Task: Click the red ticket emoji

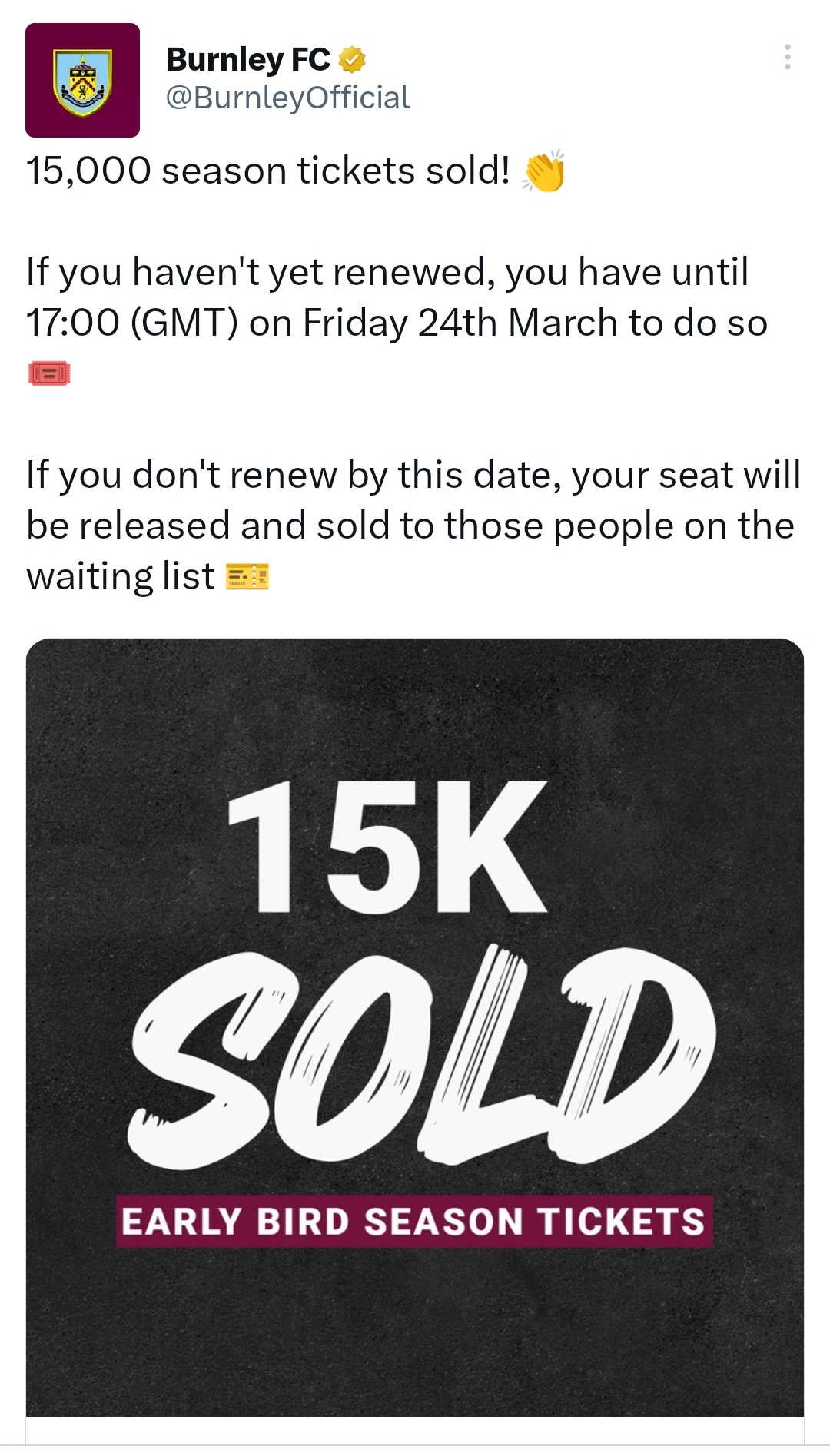Action: pos(49,373)
